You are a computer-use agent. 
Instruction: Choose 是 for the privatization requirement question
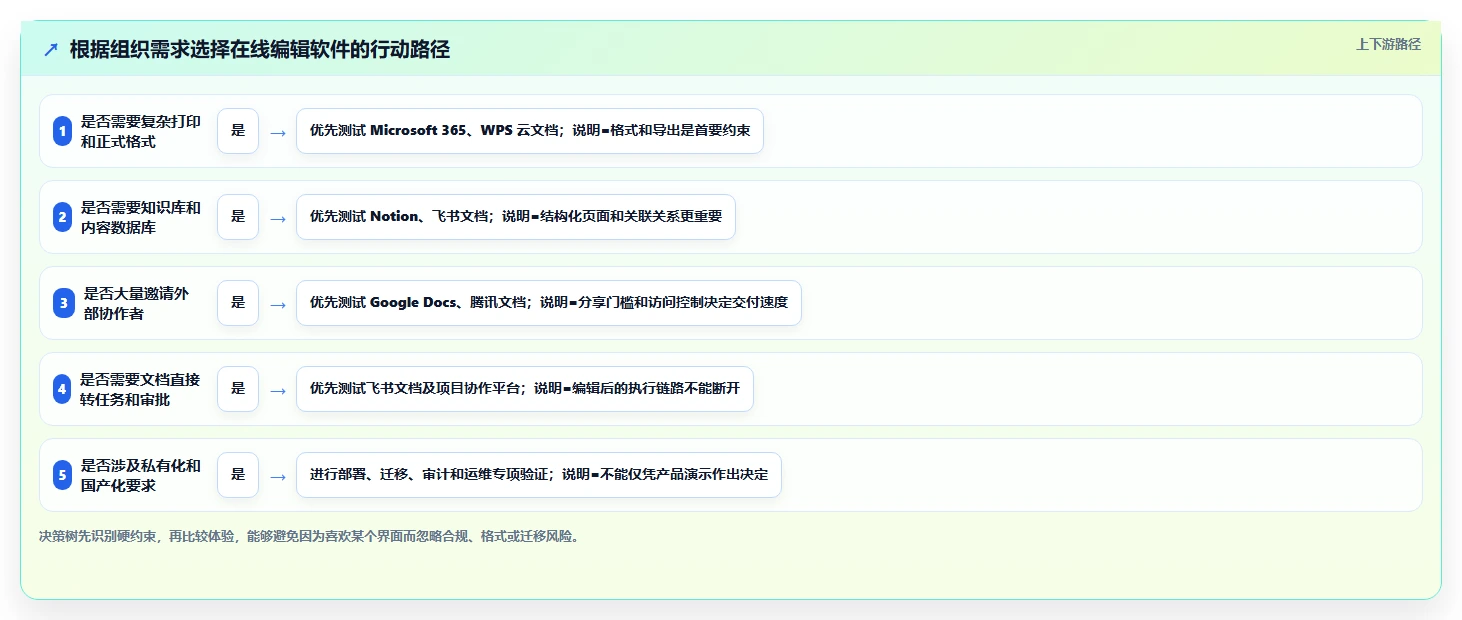238,475
